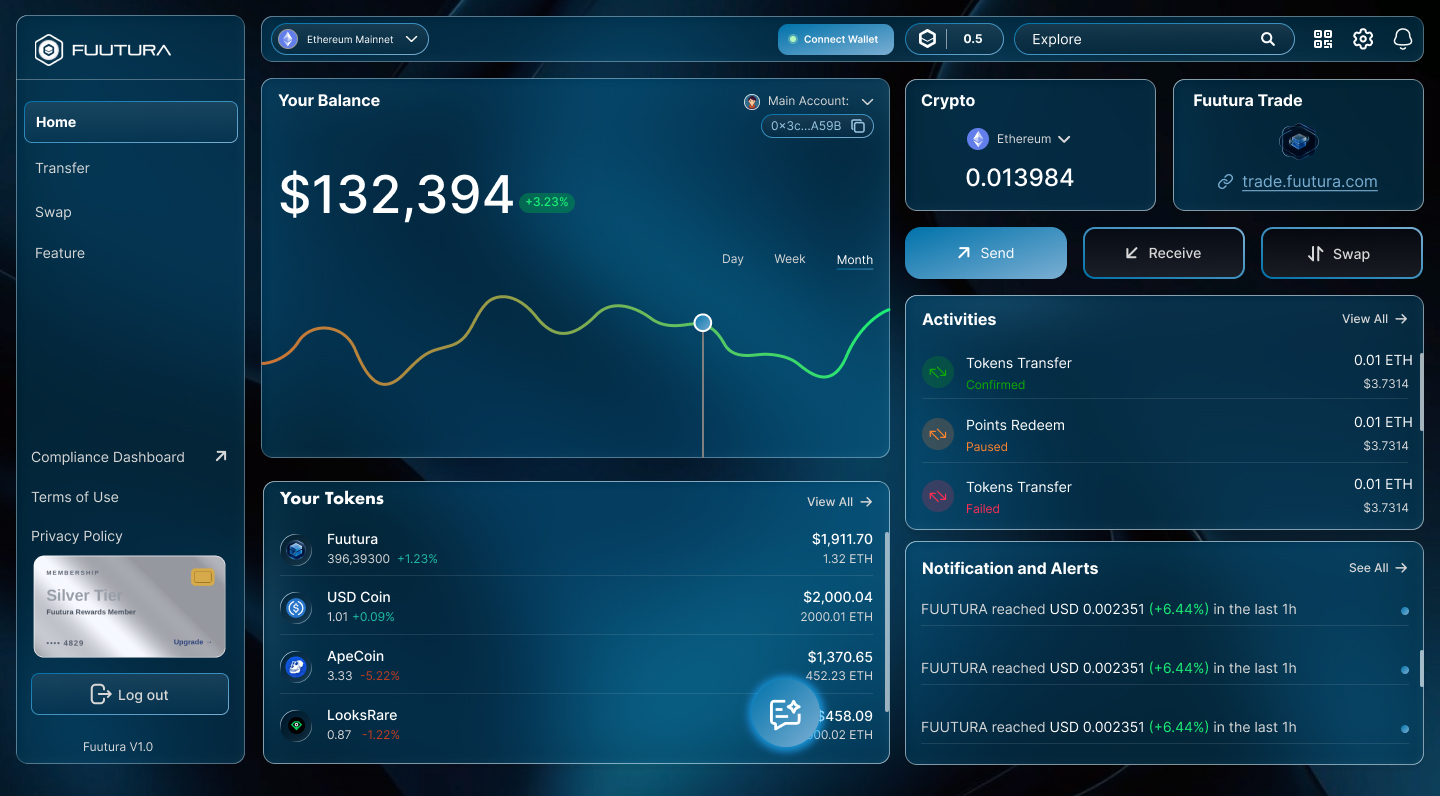The height and width of the screenshot is (796, 1440).
Task: Click the orange Points Redeem icon
Action: (x=938, y=434)
